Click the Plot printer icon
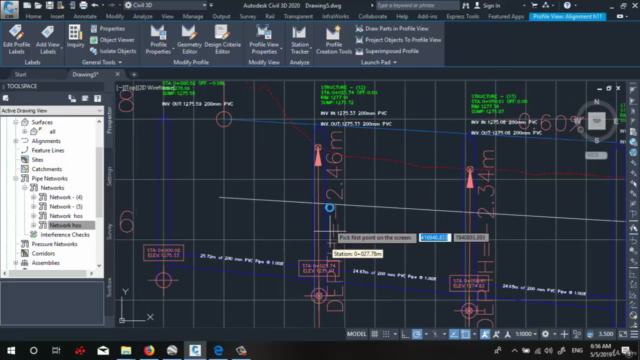The width and height of the screenshot is (640, 360). (83, 5)
